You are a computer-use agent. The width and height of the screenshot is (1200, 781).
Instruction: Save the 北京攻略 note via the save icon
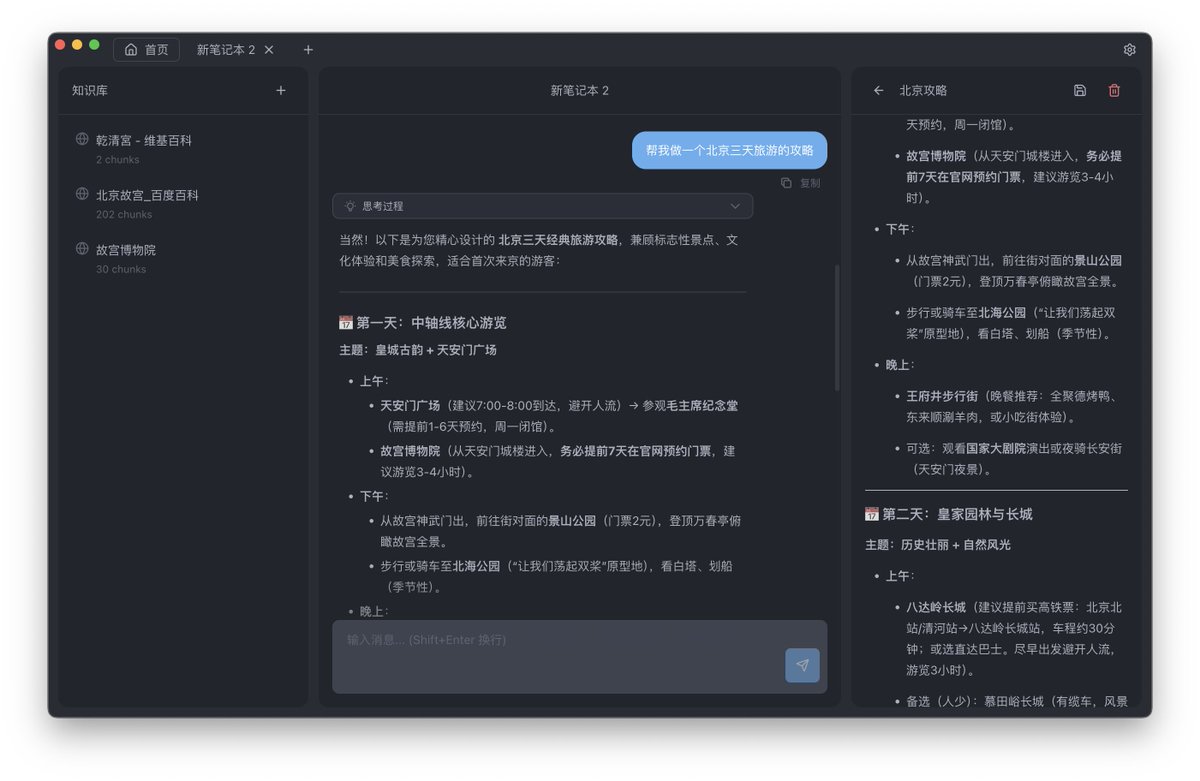point(1079,90)
